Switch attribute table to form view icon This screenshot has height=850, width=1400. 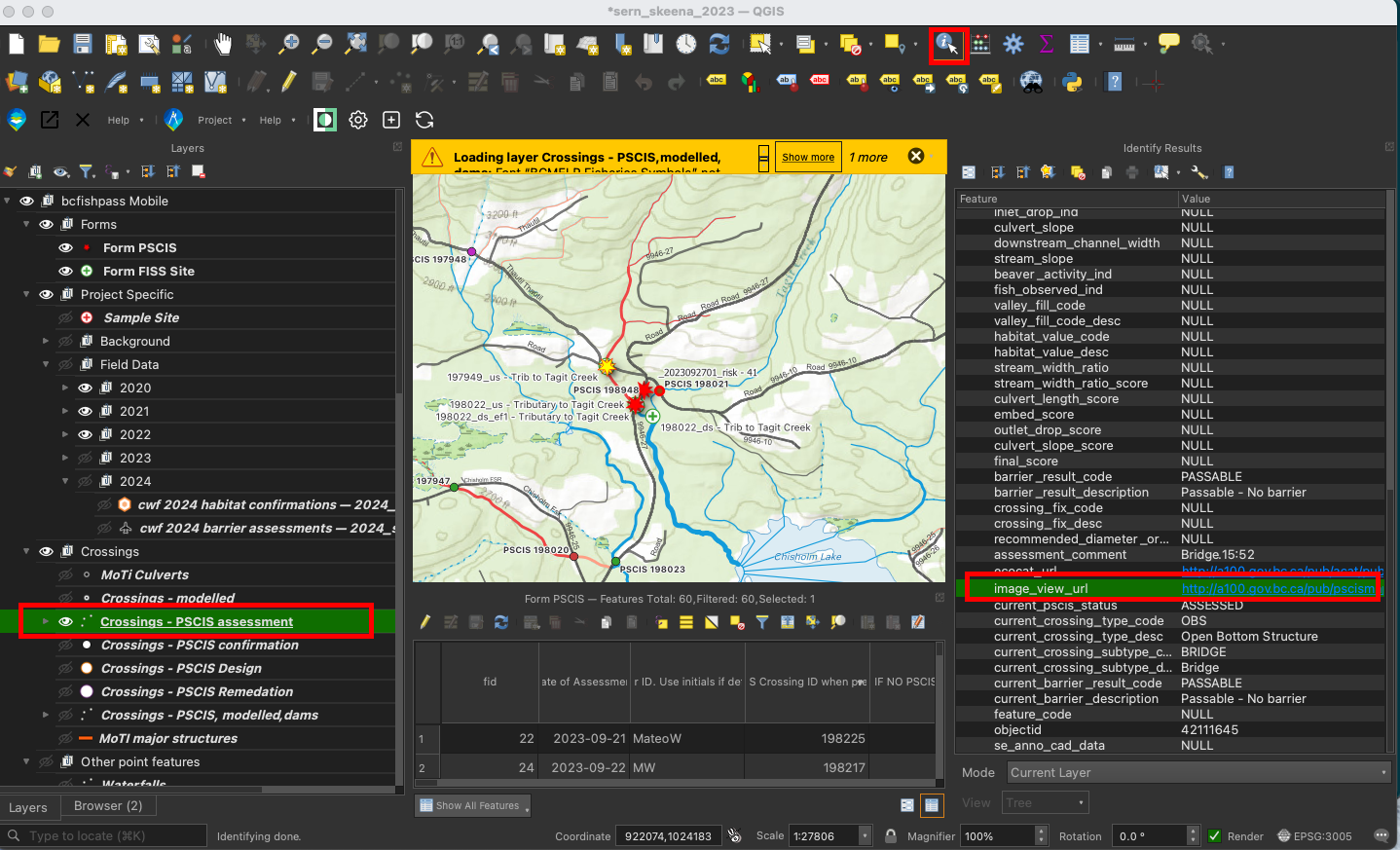pos(907,805)
